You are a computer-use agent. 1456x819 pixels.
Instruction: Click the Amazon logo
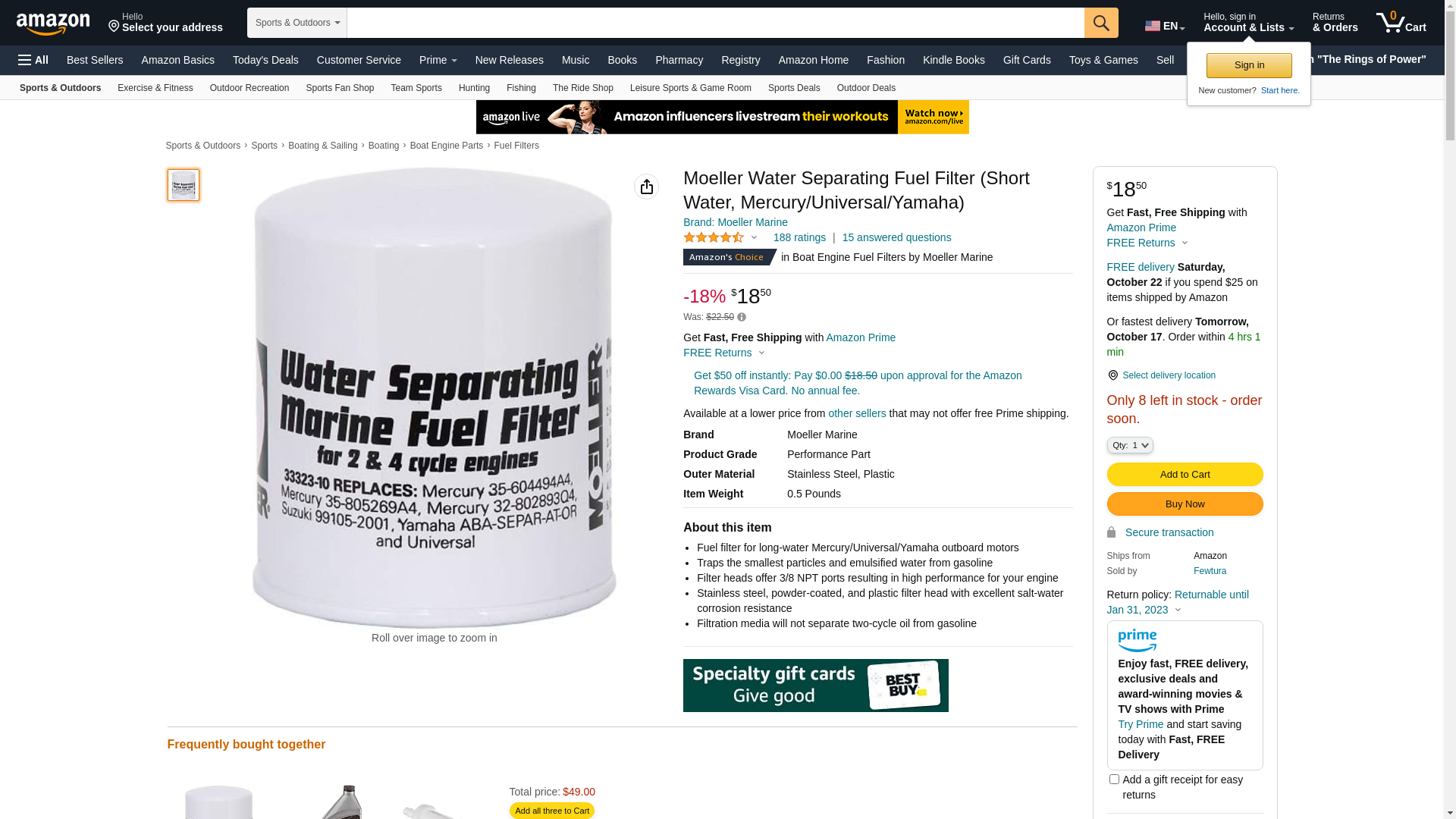(53, 24)
